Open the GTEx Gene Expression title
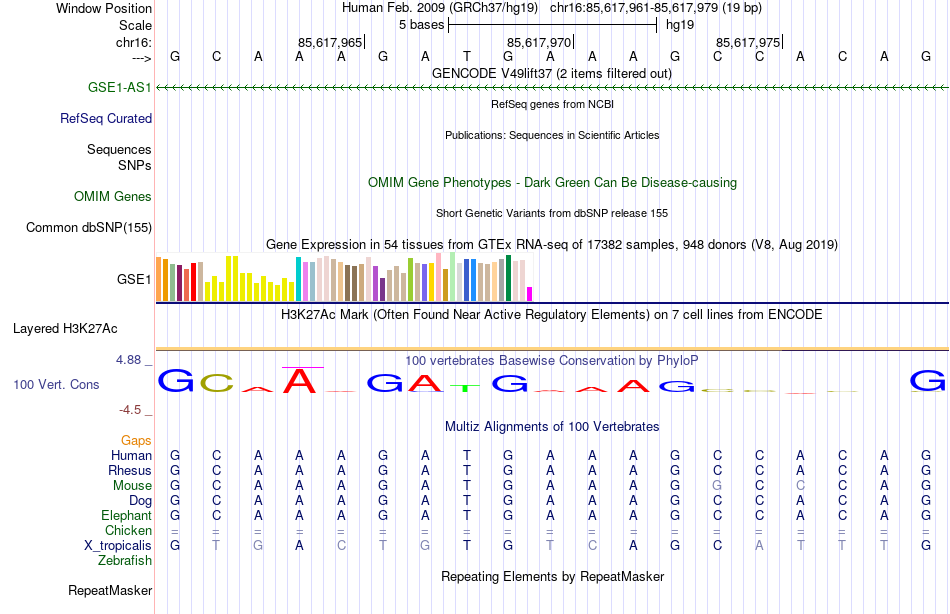This screenshot has width=950, height=614. point(552,244)
